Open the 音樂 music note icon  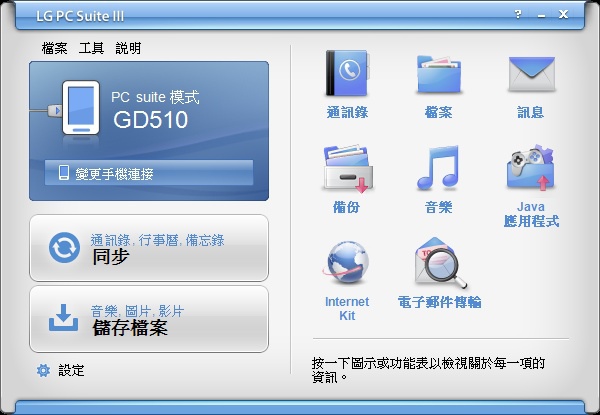pos(439,168)
